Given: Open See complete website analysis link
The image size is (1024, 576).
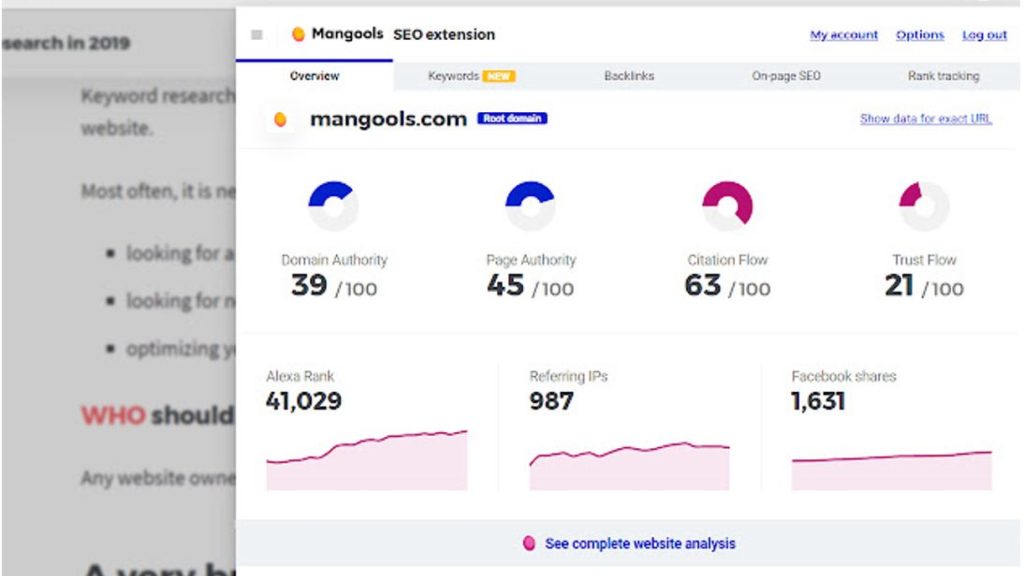Looking at the screenshot, I should tap(640, 543).
